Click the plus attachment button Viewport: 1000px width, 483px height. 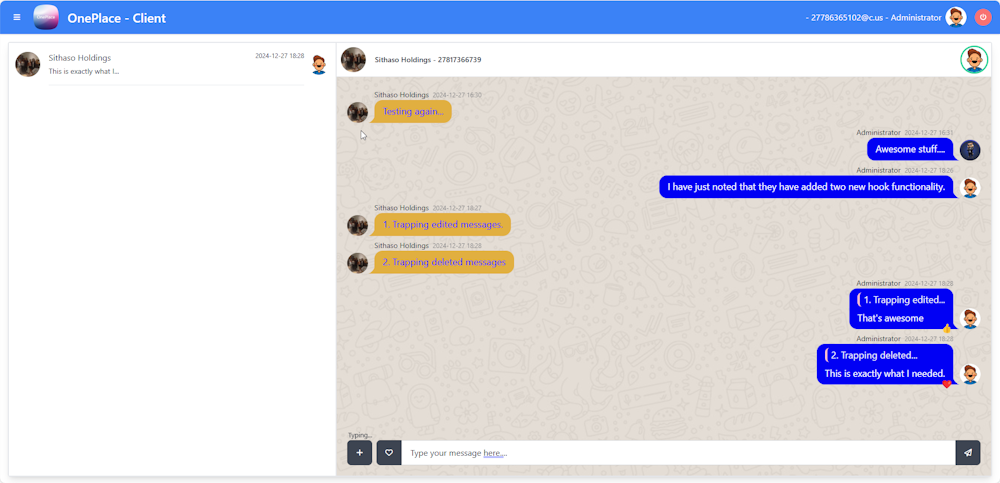(x=359, y=452)
